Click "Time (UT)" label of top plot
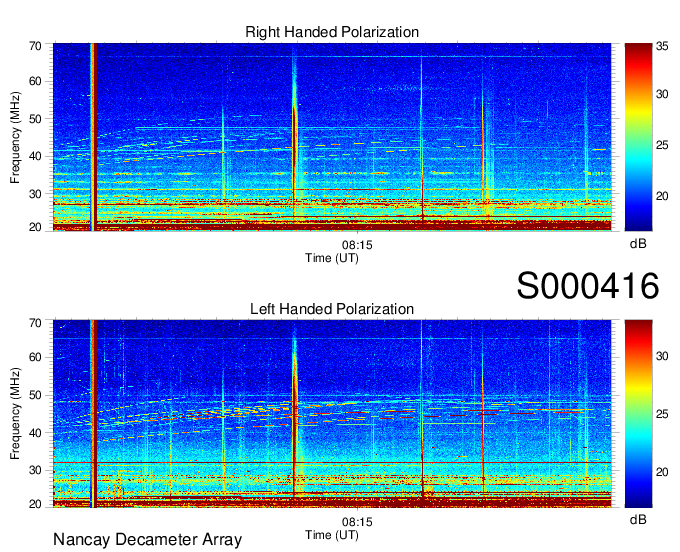The height and width of the screenshot is (552, 680). click(x=332, y=258)
